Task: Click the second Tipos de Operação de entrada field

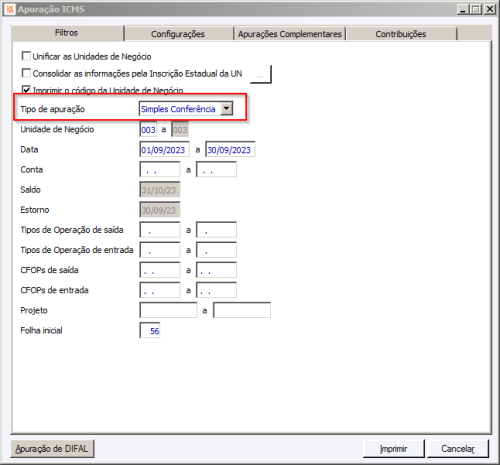Action: (216, 250)
